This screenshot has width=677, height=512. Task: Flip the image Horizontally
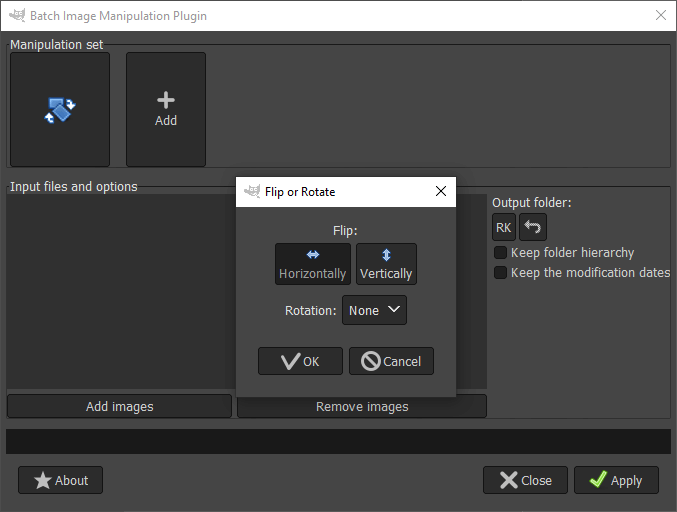[x=313, y=264]
